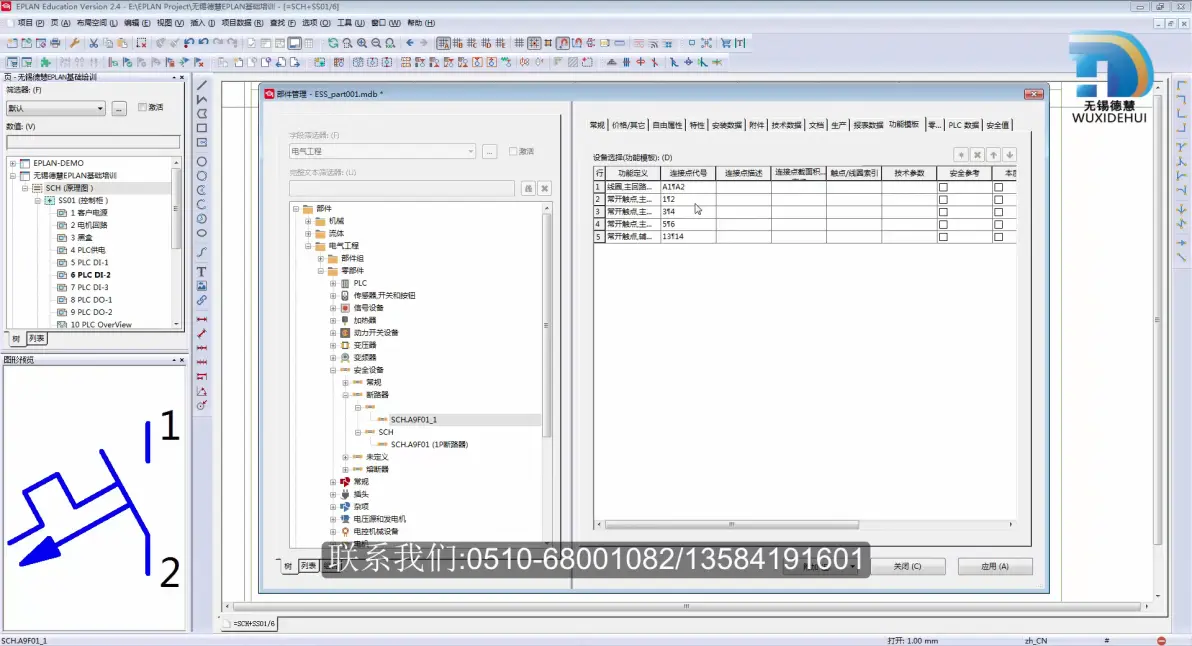Viewport: 1192px width, 646px height.
Task: Select the Circle drawing tool
Action: click(x=201, y=162)
